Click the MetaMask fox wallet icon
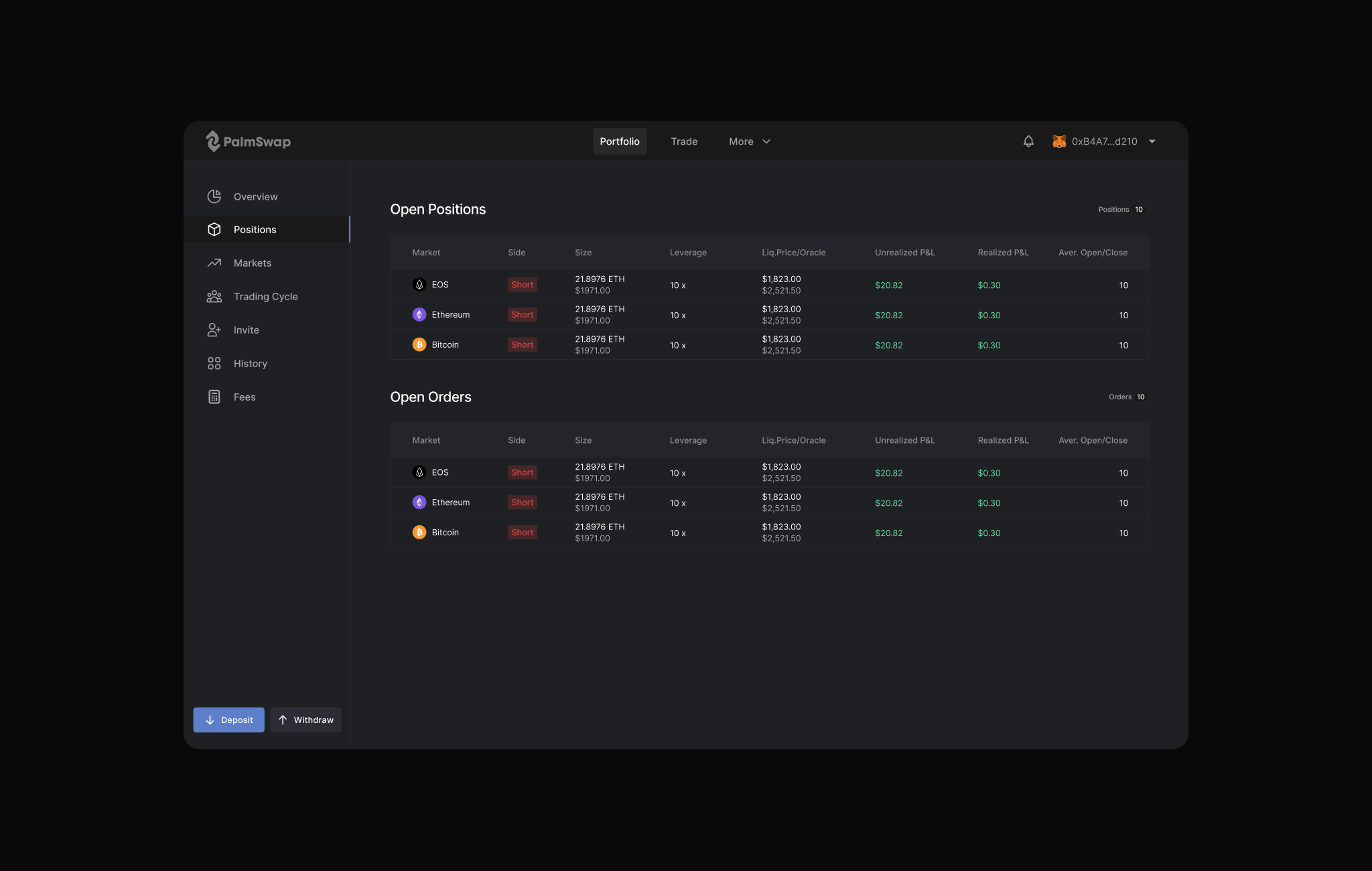Viewport: 1372px width, 871px height. [x=1058, y=141]
